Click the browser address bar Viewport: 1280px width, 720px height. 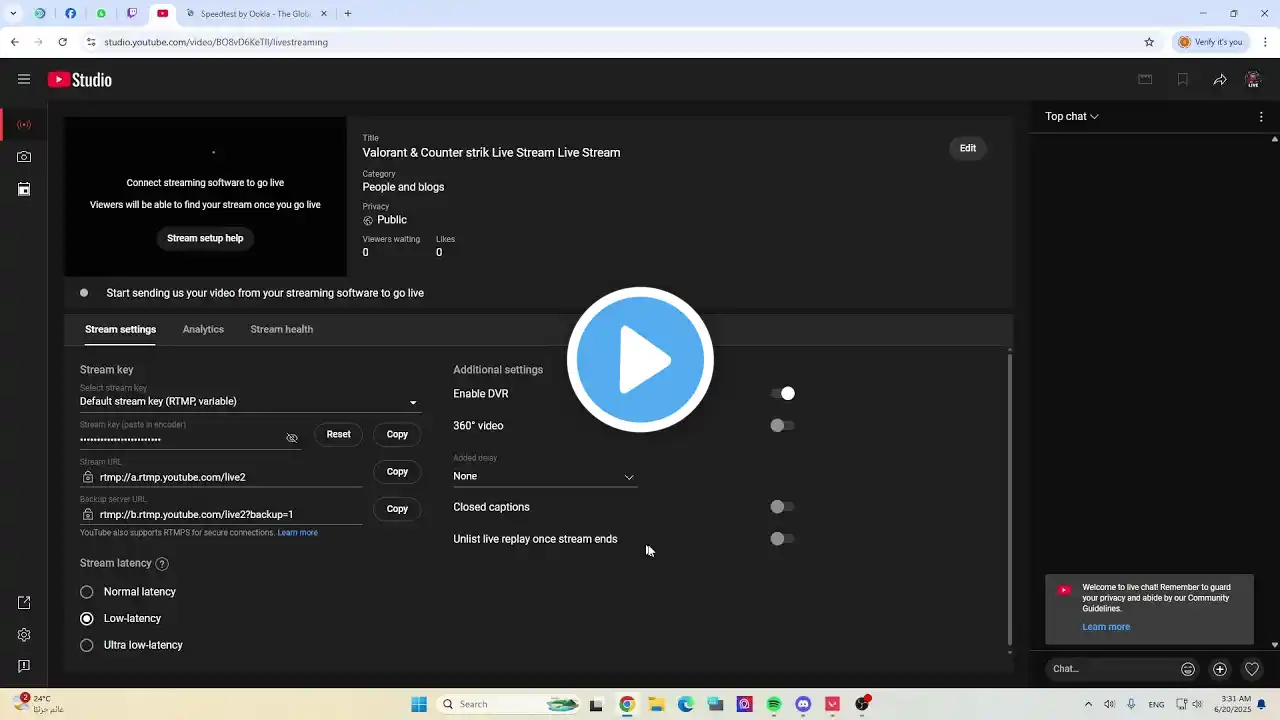(x=610, y=42)
